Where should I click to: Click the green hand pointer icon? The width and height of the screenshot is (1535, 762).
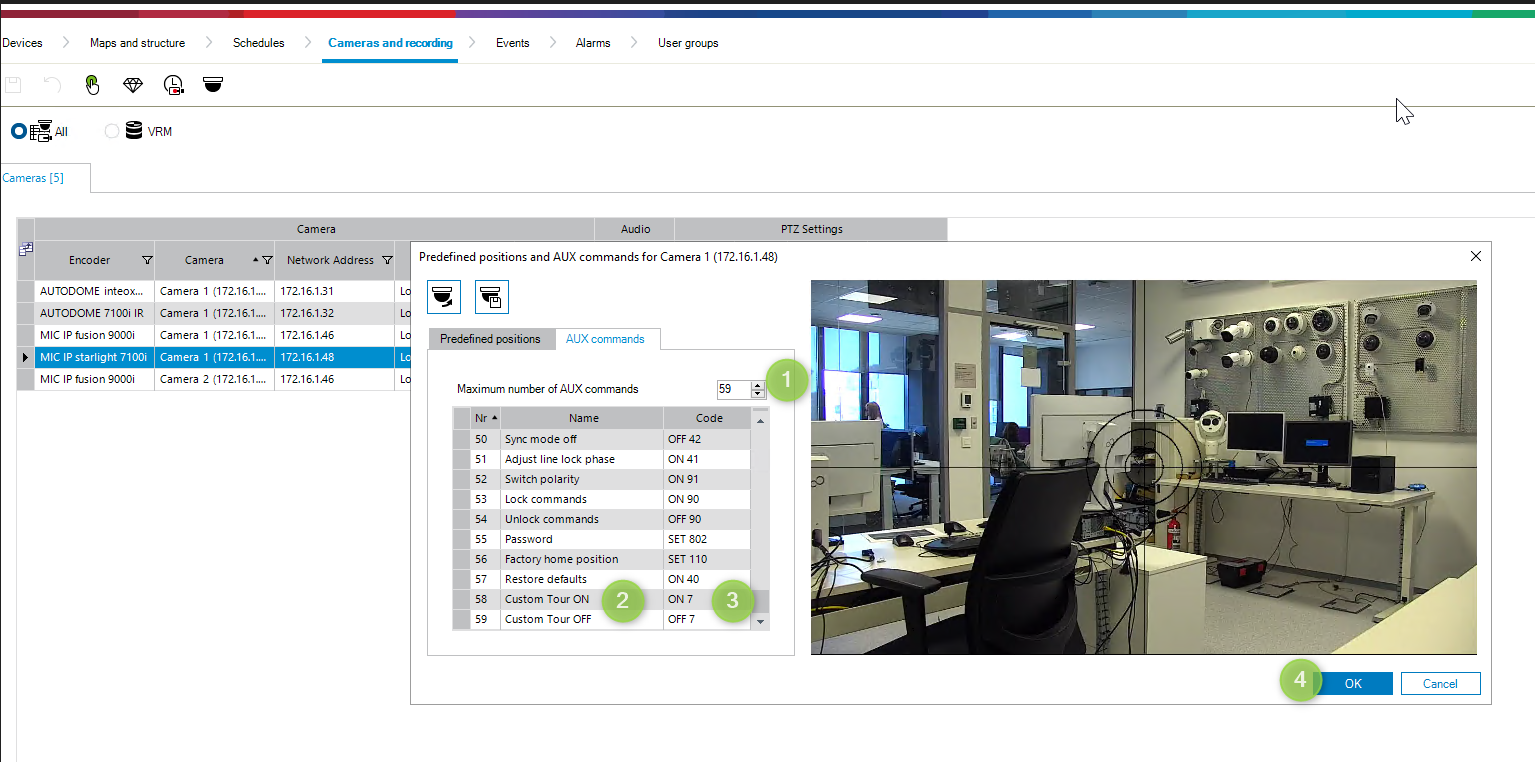point(92,85)
